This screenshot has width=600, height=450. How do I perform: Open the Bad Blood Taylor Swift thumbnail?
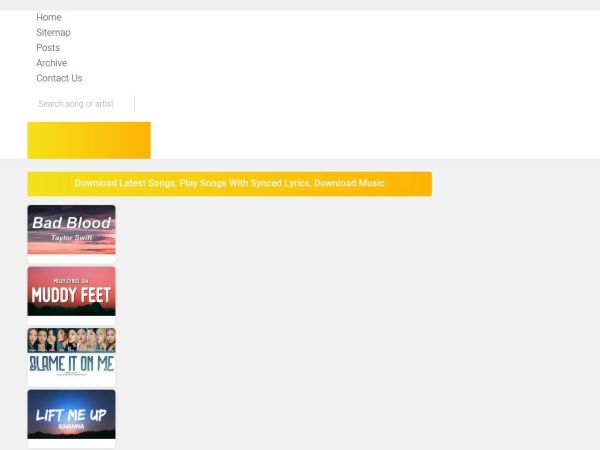tap(71, 230)
